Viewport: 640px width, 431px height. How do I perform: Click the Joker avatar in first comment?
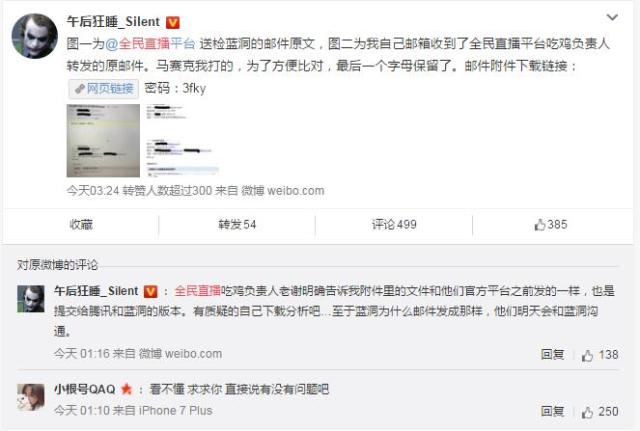[31, 299]
